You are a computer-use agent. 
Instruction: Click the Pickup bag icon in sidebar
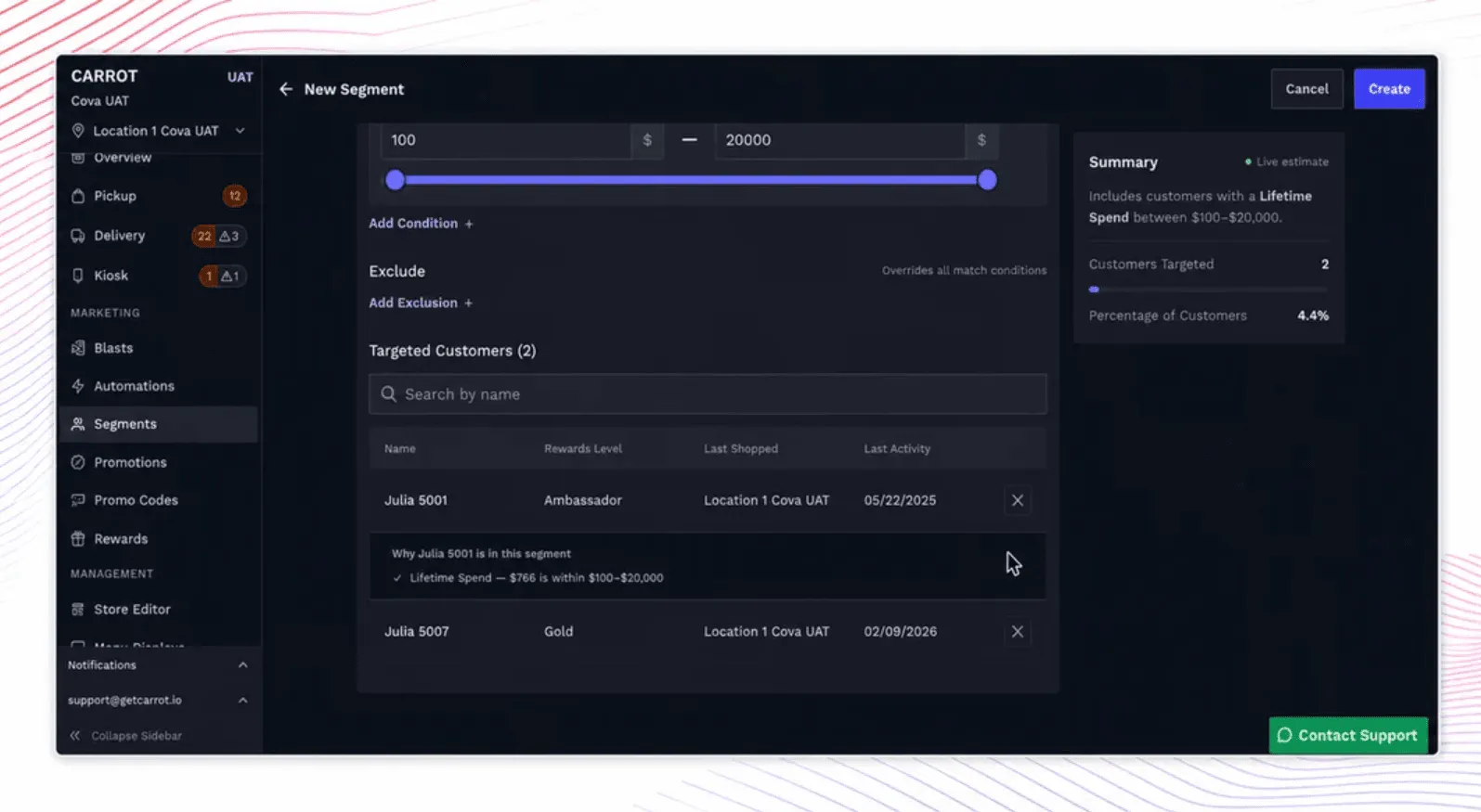click(x=78, y=196)
